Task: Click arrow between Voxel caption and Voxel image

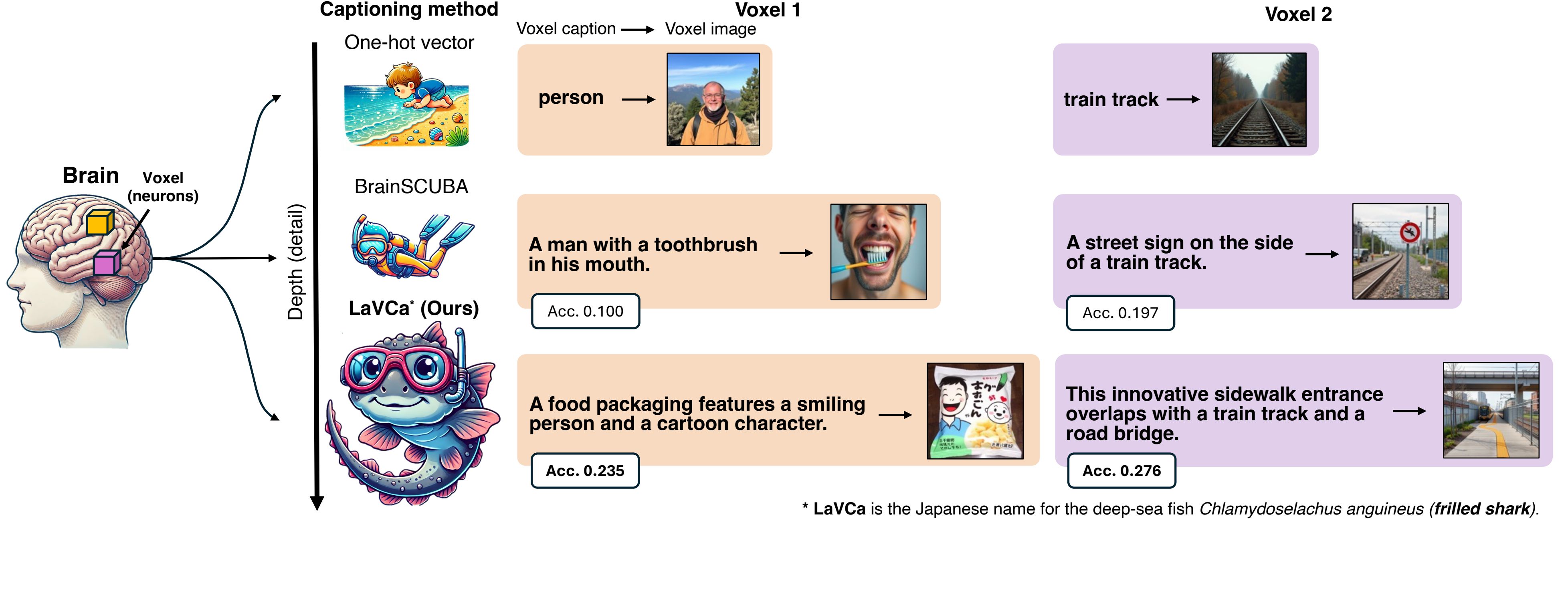Action: 637,29
